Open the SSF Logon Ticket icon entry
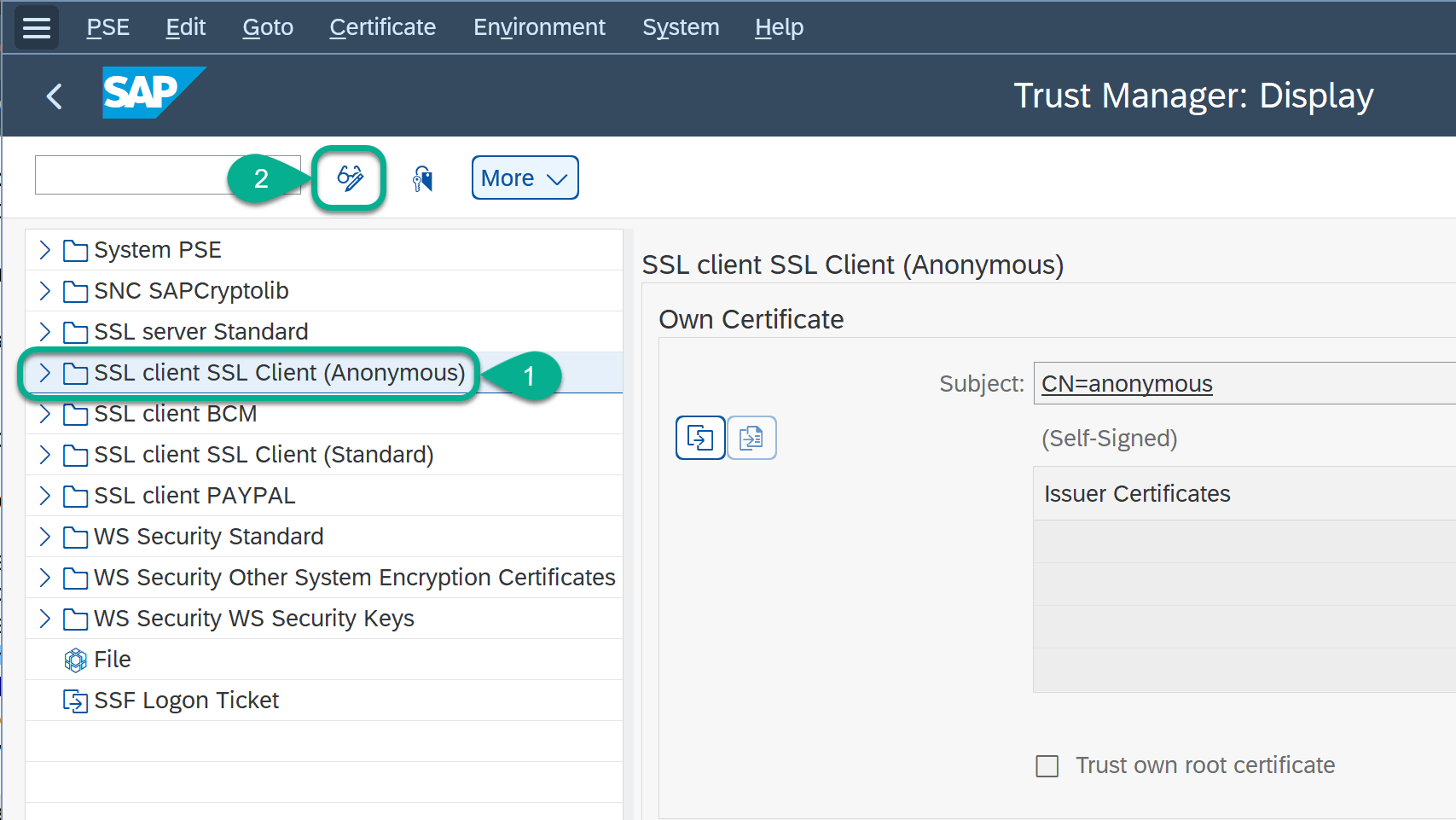The image size is (1456, 820). (x=76, y=701)
